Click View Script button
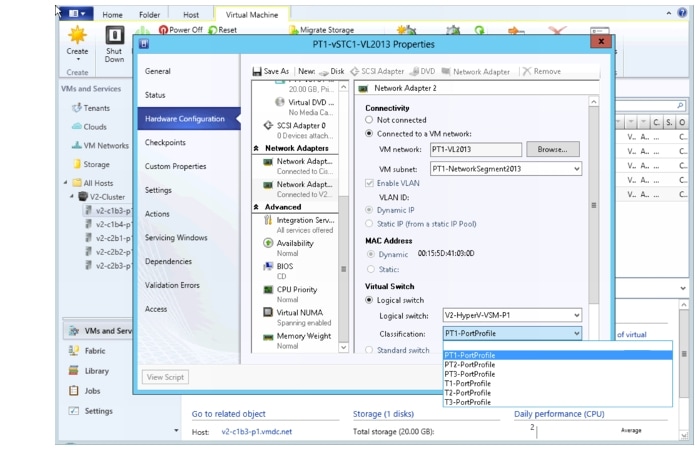Screen dimensions: 697x458 tap(165, 377)
